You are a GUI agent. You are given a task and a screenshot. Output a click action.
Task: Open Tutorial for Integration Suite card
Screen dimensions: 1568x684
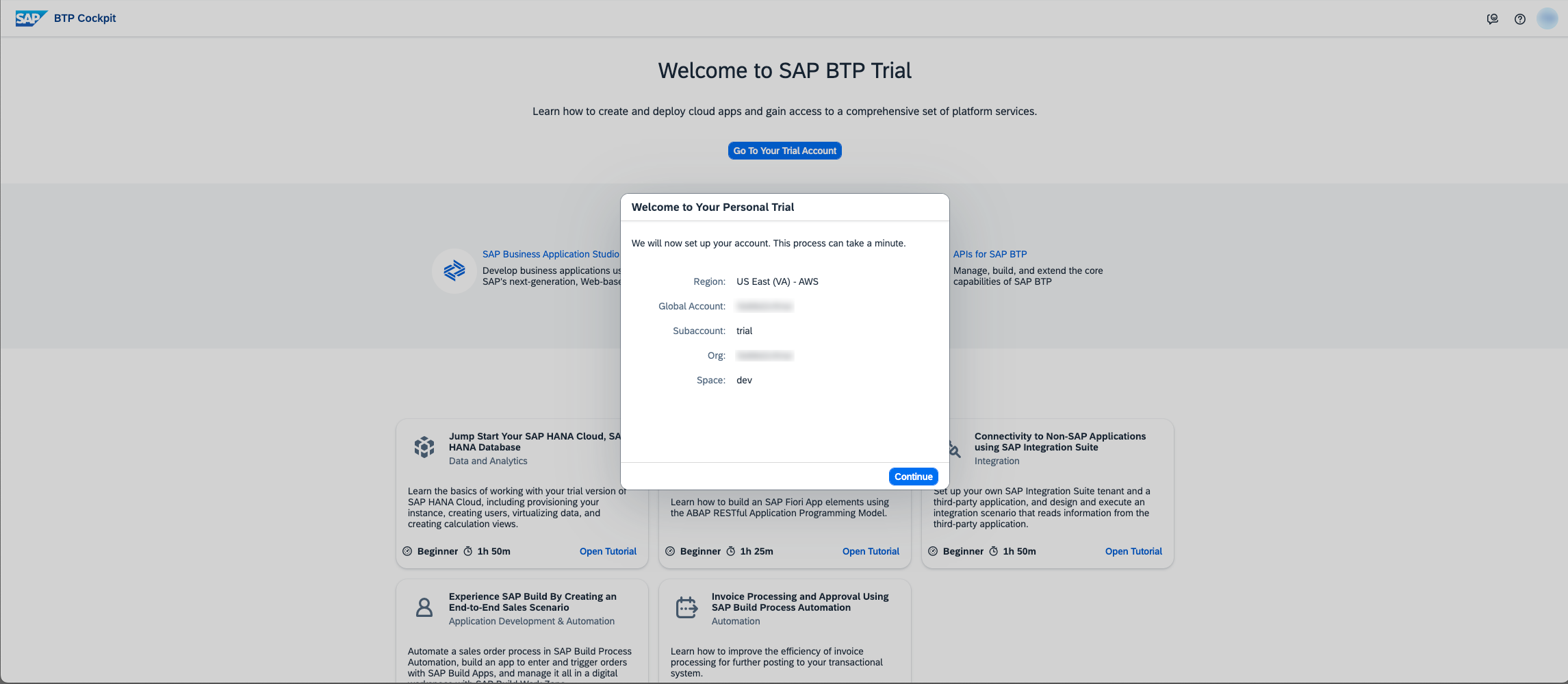tap(1133, 551)
